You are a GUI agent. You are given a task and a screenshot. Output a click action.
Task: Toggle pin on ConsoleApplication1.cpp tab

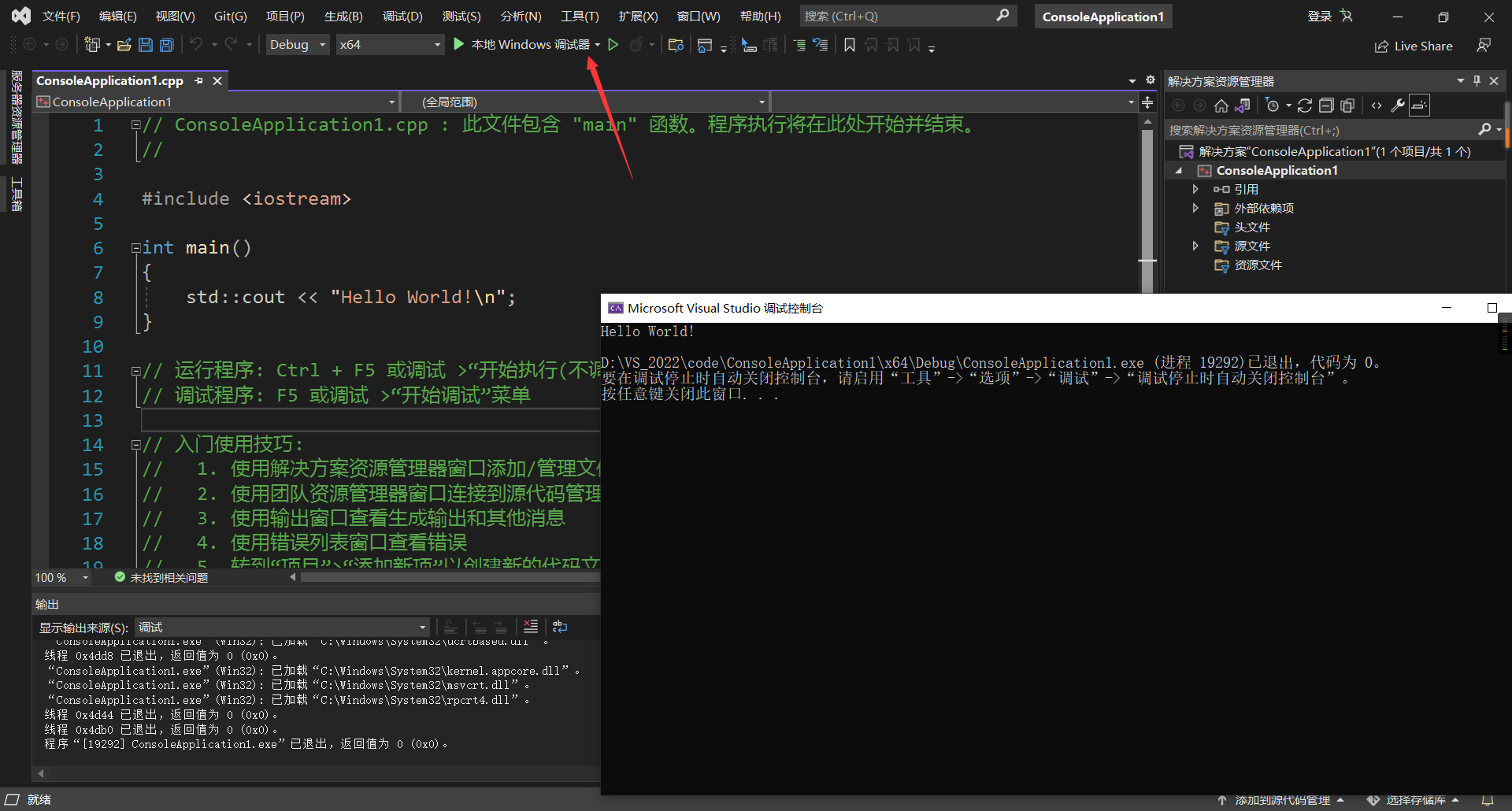point(199,80)
